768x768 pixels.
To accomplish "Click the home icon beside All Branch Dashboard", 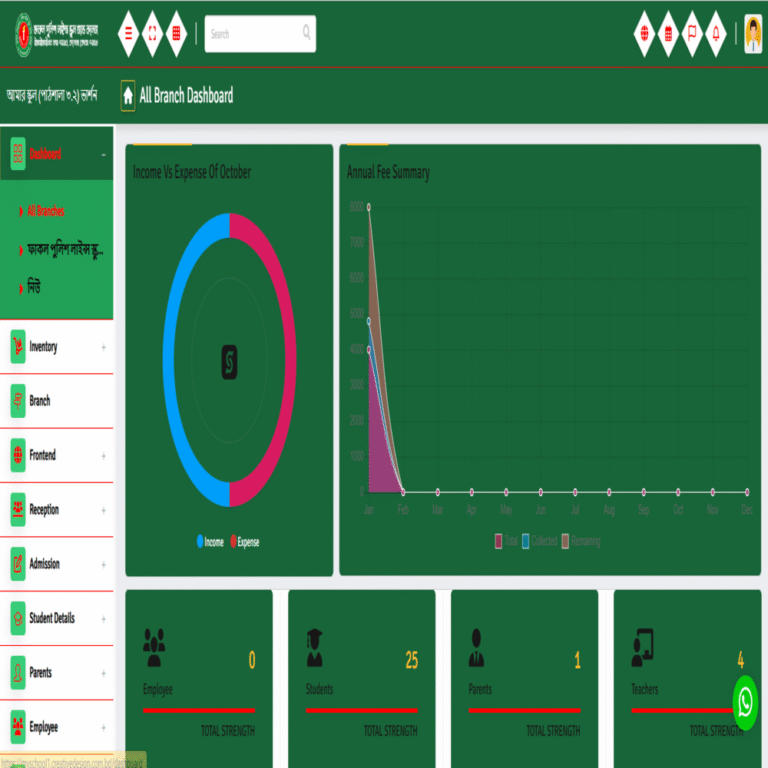I will (128, 95).
